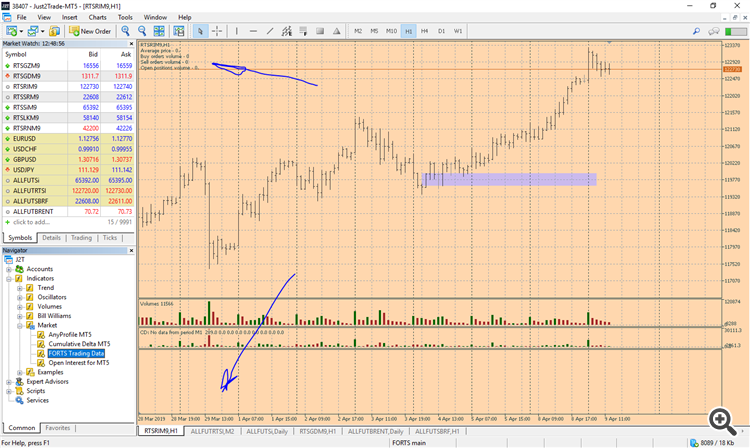Select the vertical line tool
Image resolution: width=750 pixels, height=448 pixels.
237,31
